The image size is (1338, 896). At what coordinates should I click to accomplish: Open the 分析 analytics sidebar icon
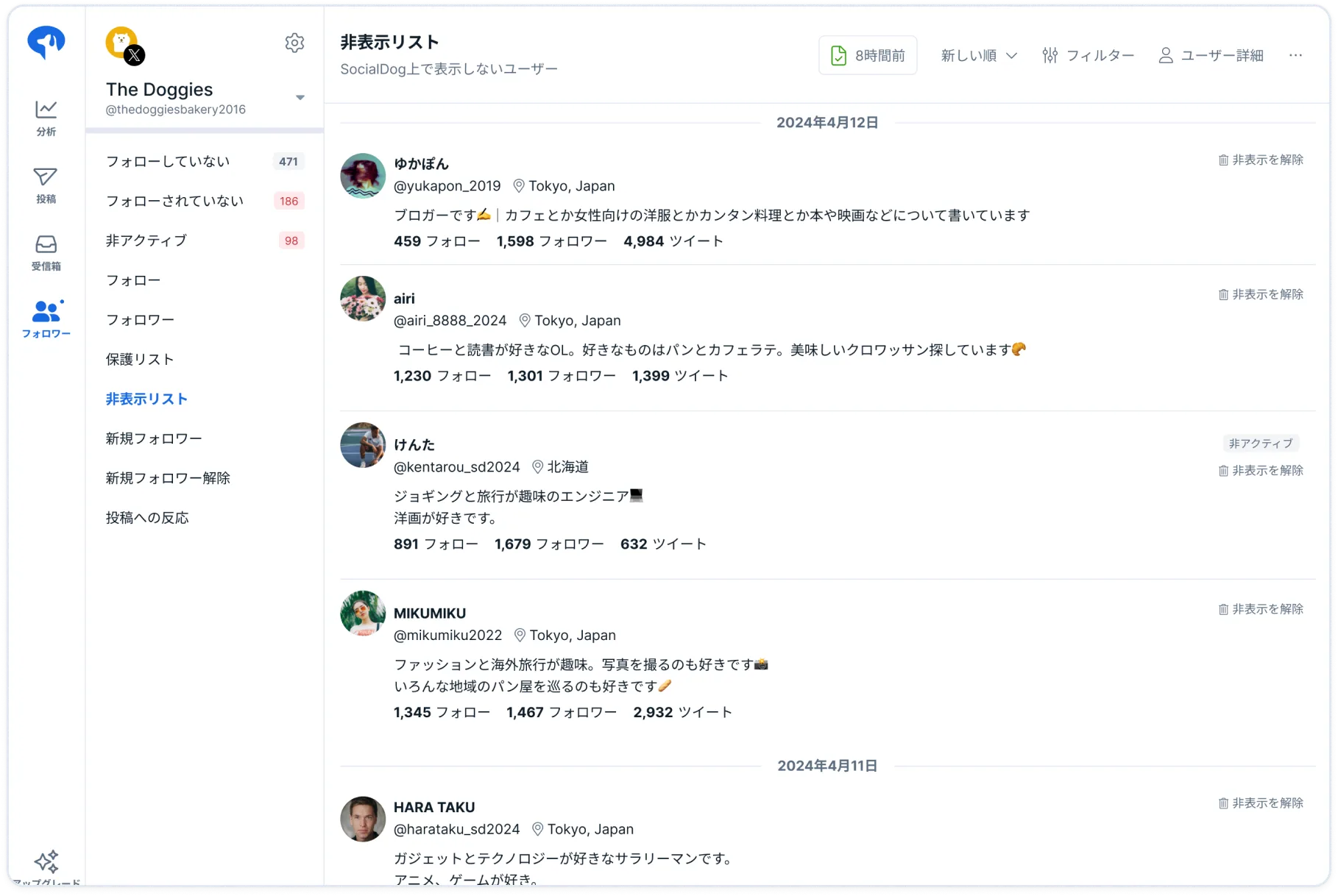pyautogui.click(x=46, y=118)
